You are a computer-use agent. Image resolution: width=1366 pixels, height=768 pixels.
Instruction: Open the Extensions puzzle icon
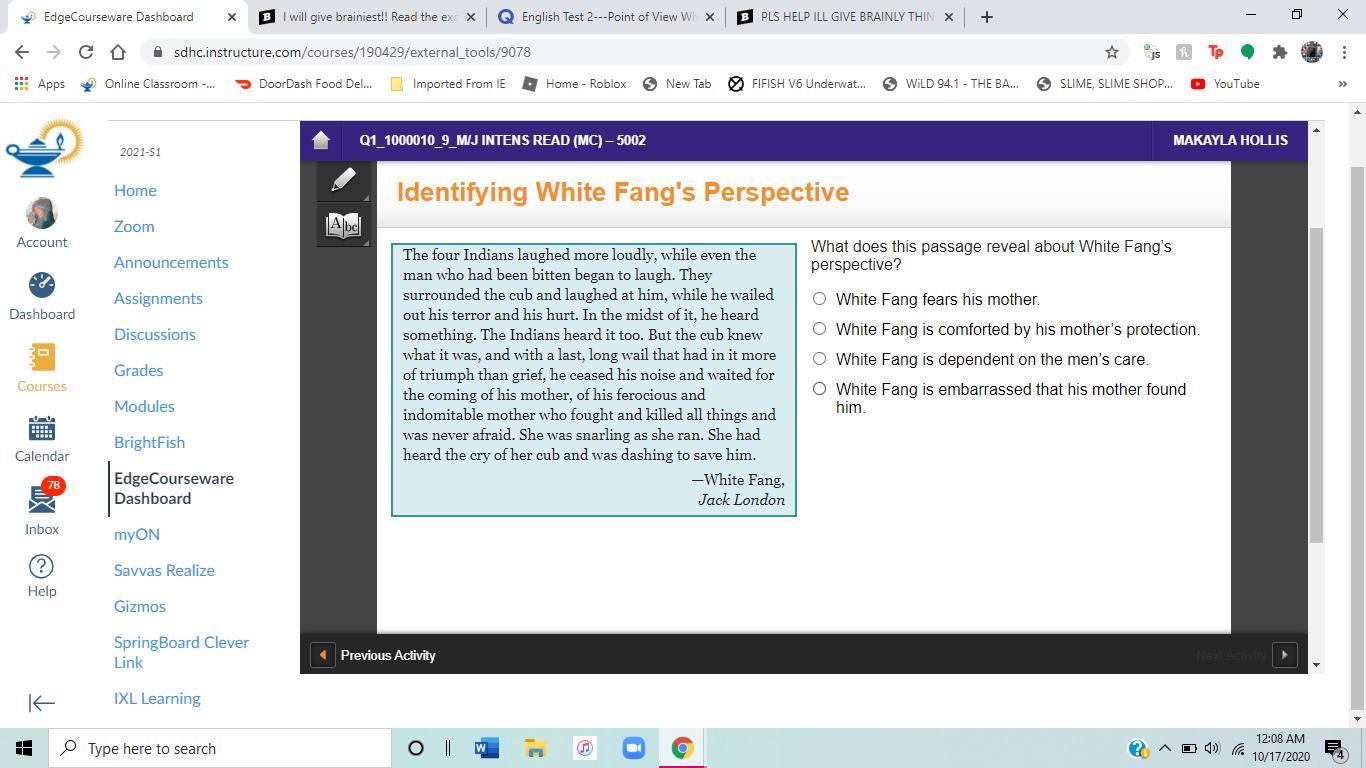point(1279,52)
